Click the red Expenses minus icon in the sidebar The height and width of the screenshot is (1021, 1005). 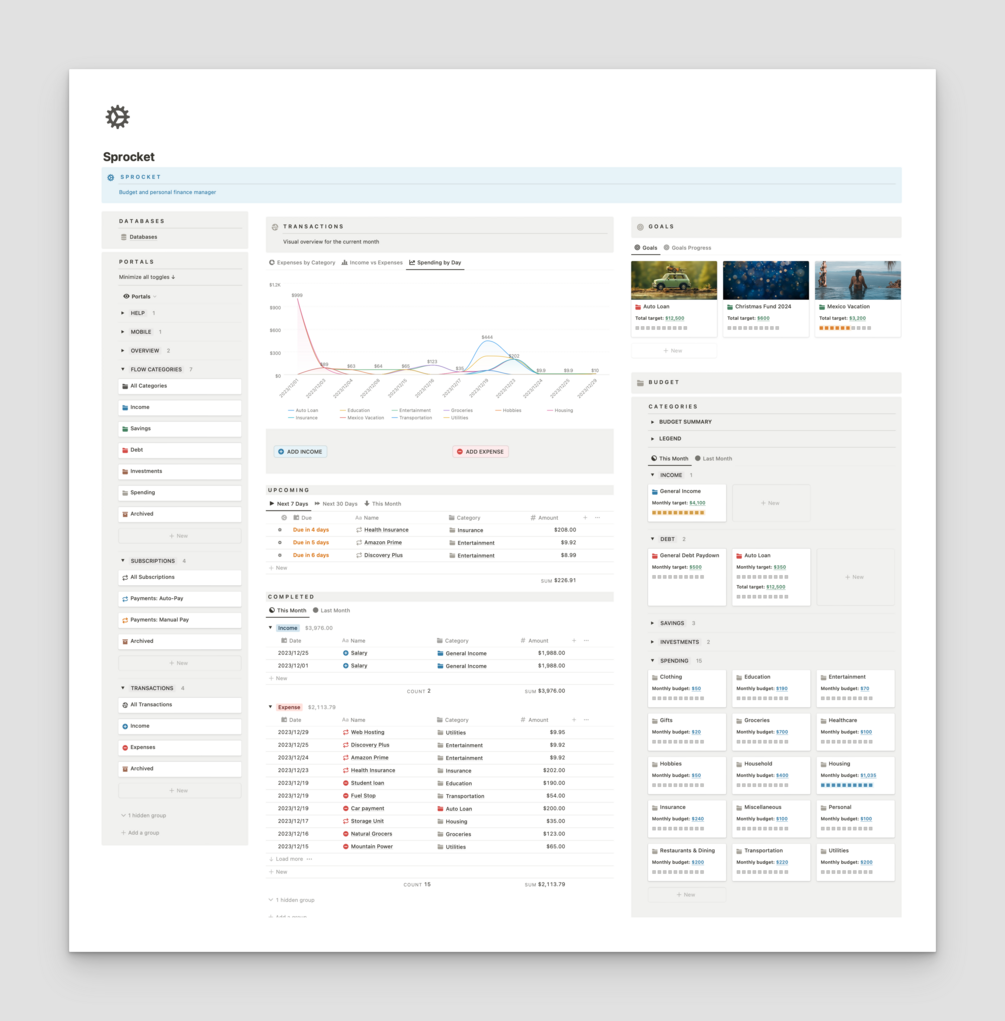tap(125, 748)
